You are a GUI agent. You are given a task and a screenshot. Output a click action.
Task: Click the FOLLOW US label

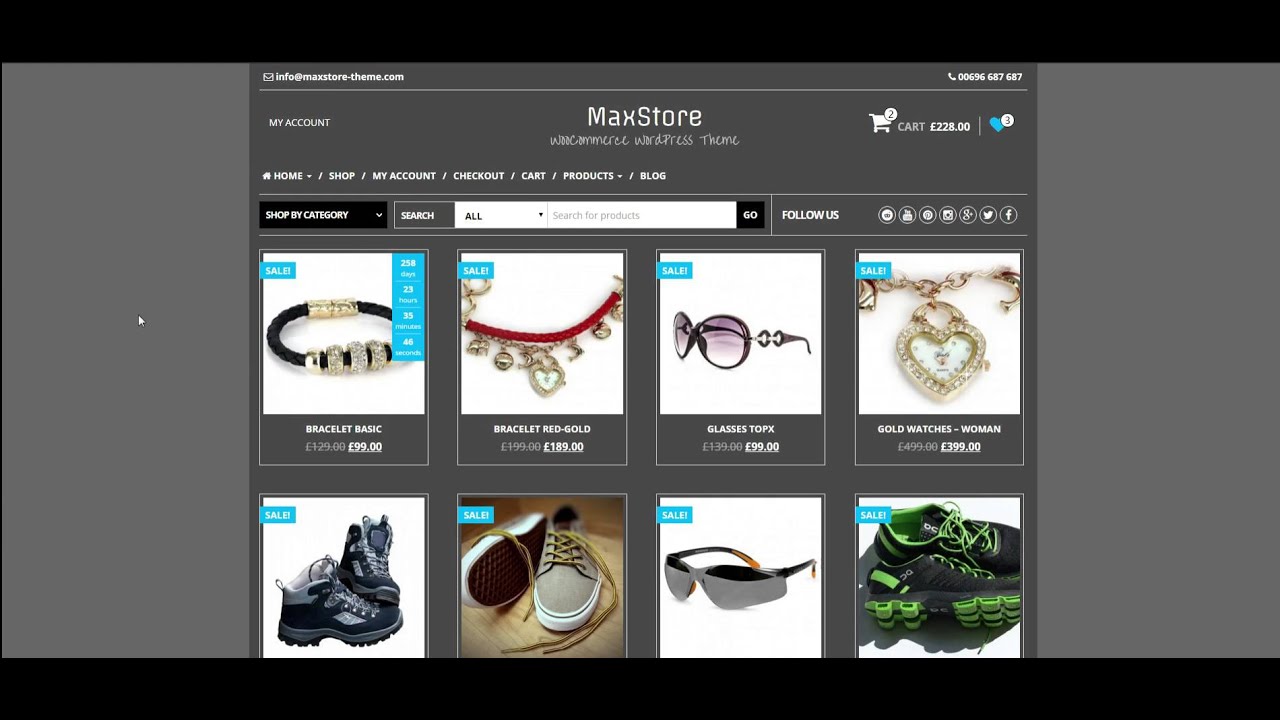coord(810,215)
